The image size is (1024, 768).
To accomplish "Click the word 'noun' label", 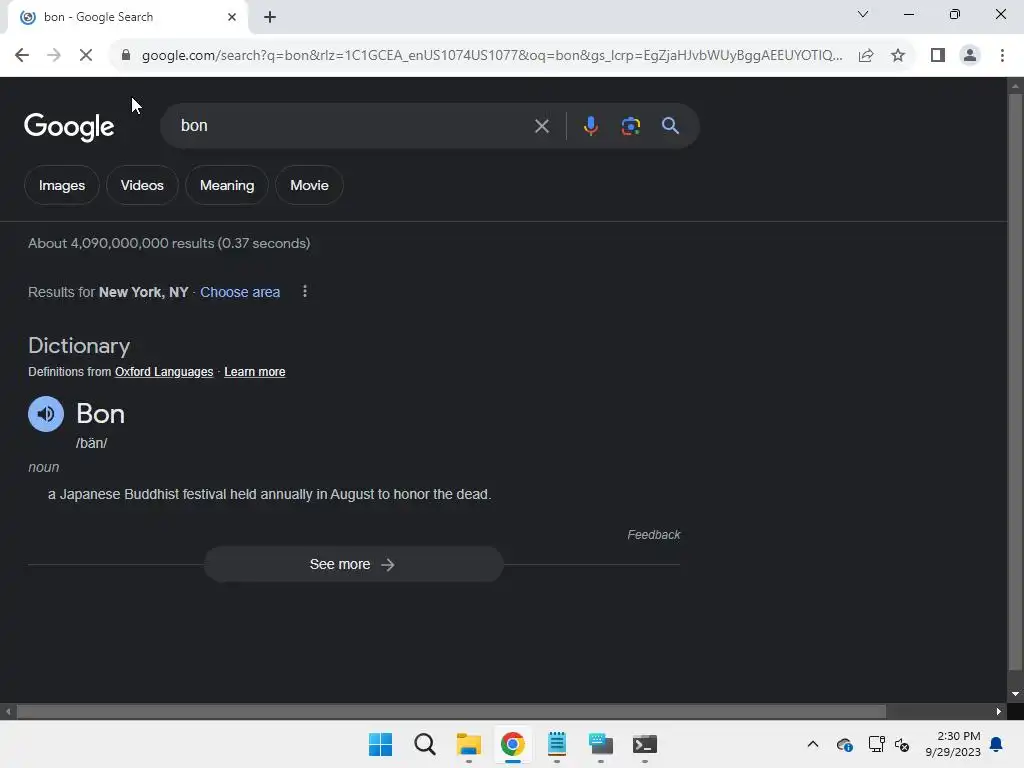I will (x=44, y=468).
